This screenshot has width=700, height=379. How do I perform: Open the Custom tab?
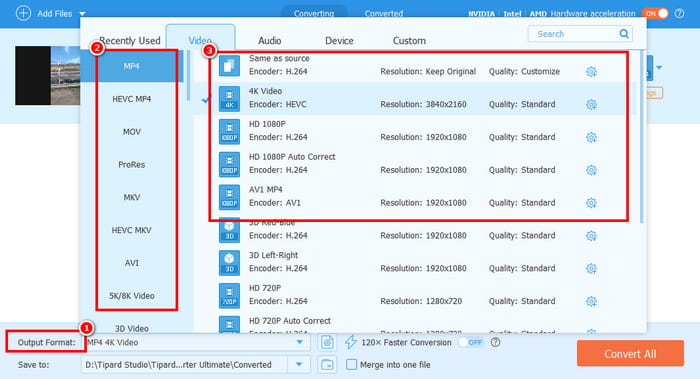(x=409, y=41)
